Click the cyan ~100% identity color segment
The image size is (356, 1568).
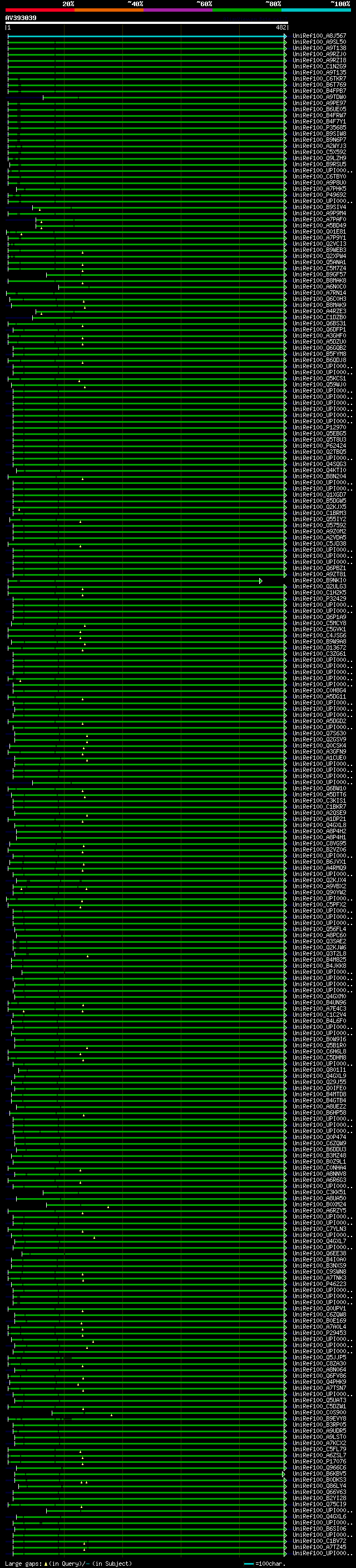(x=316, y=9)
